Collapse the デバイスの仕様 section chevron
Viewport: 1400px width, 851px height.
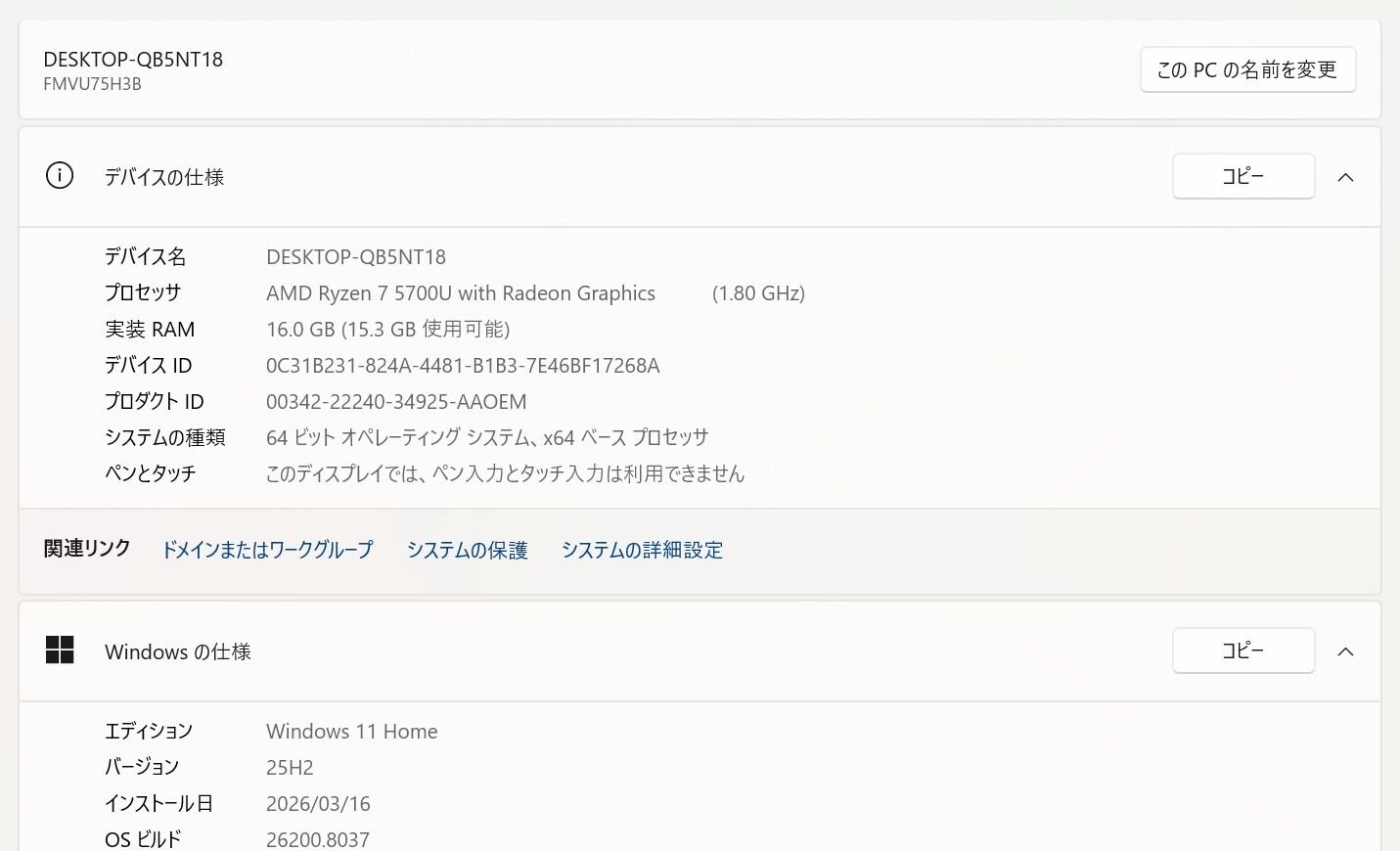1345,177
